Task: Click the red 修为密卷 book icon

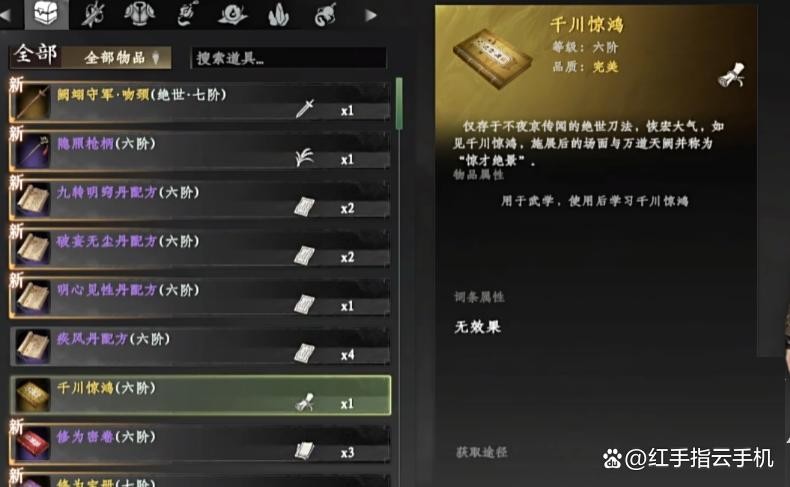Action: [32, 444]
